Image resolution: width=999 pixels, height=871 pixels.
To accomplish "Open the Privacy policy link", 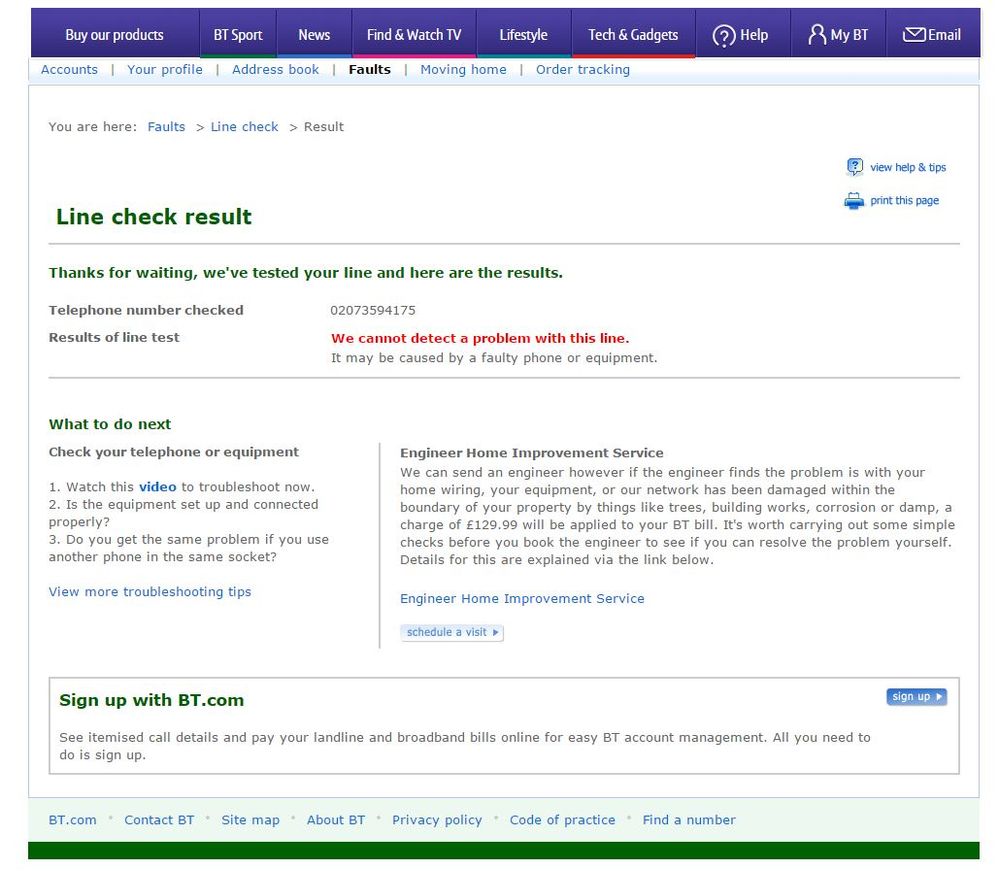I will (x=437, y=820).
